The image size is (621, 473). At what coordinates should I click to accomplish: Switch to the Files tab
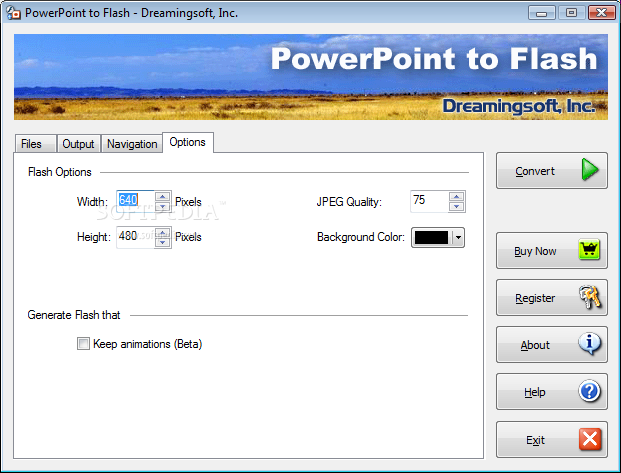pos(36,143)
